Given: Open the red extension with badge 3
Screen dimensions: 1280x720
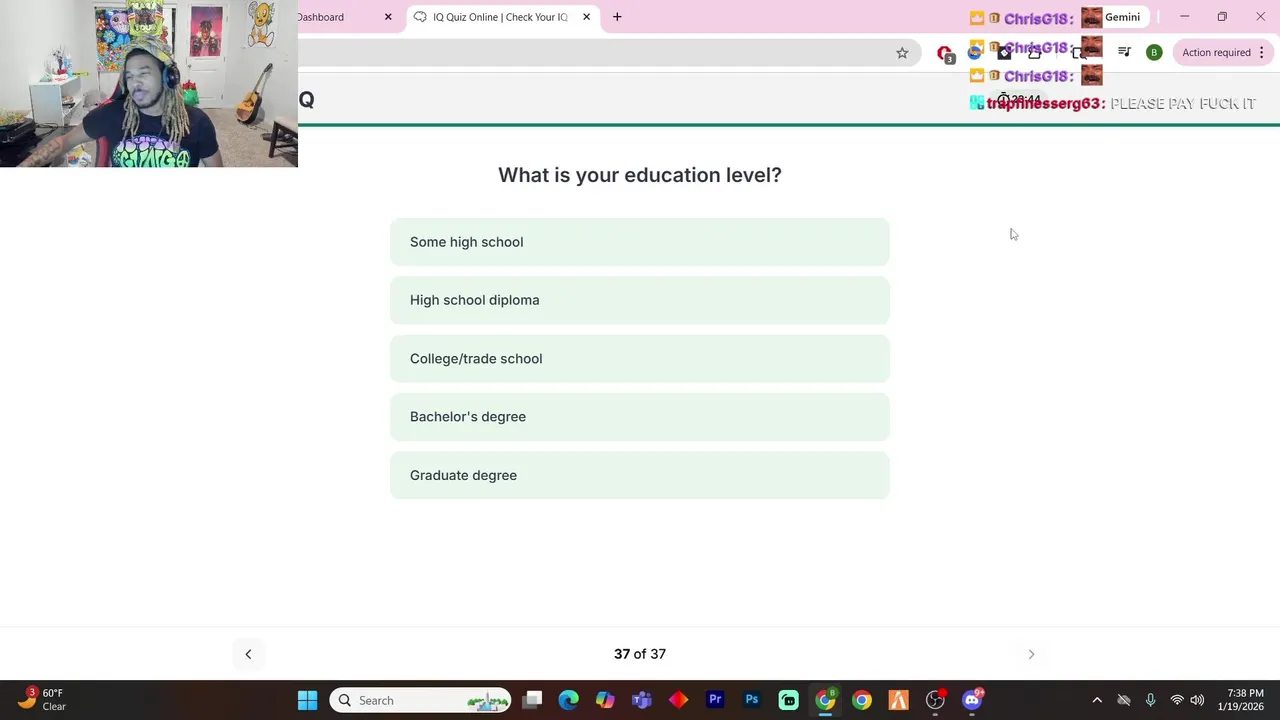Looking at the screenshot, I should (945, 53).
